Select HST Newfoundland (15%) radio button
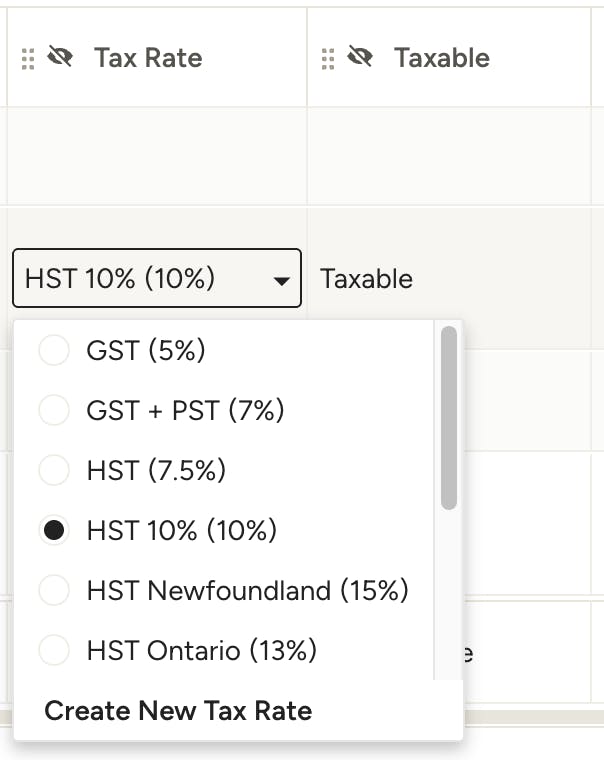The width and height of the screenshot is (604, 760). [x=54, y=590]
